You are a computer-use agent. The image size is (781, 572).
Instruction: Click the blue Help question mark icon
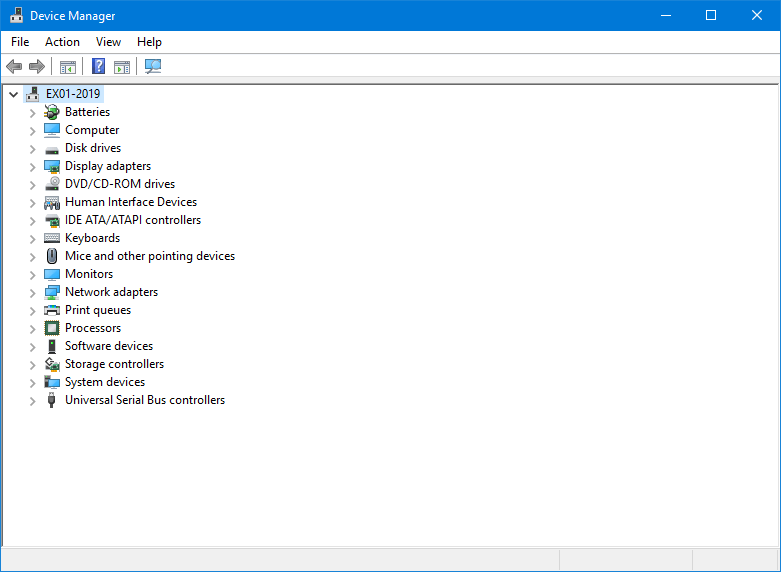tap(98, 67)
